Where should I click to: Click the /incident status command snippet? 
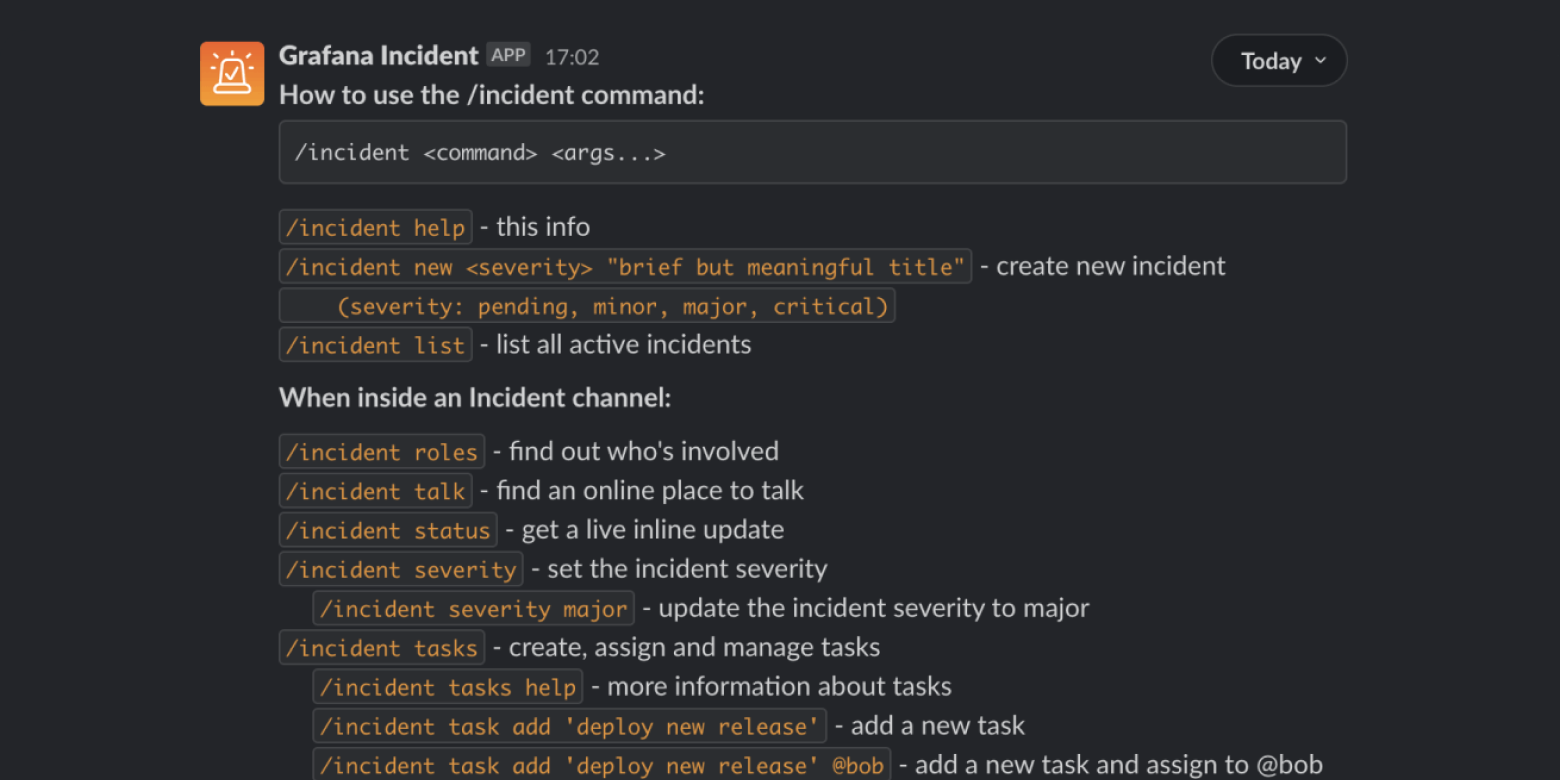(388, 529)
